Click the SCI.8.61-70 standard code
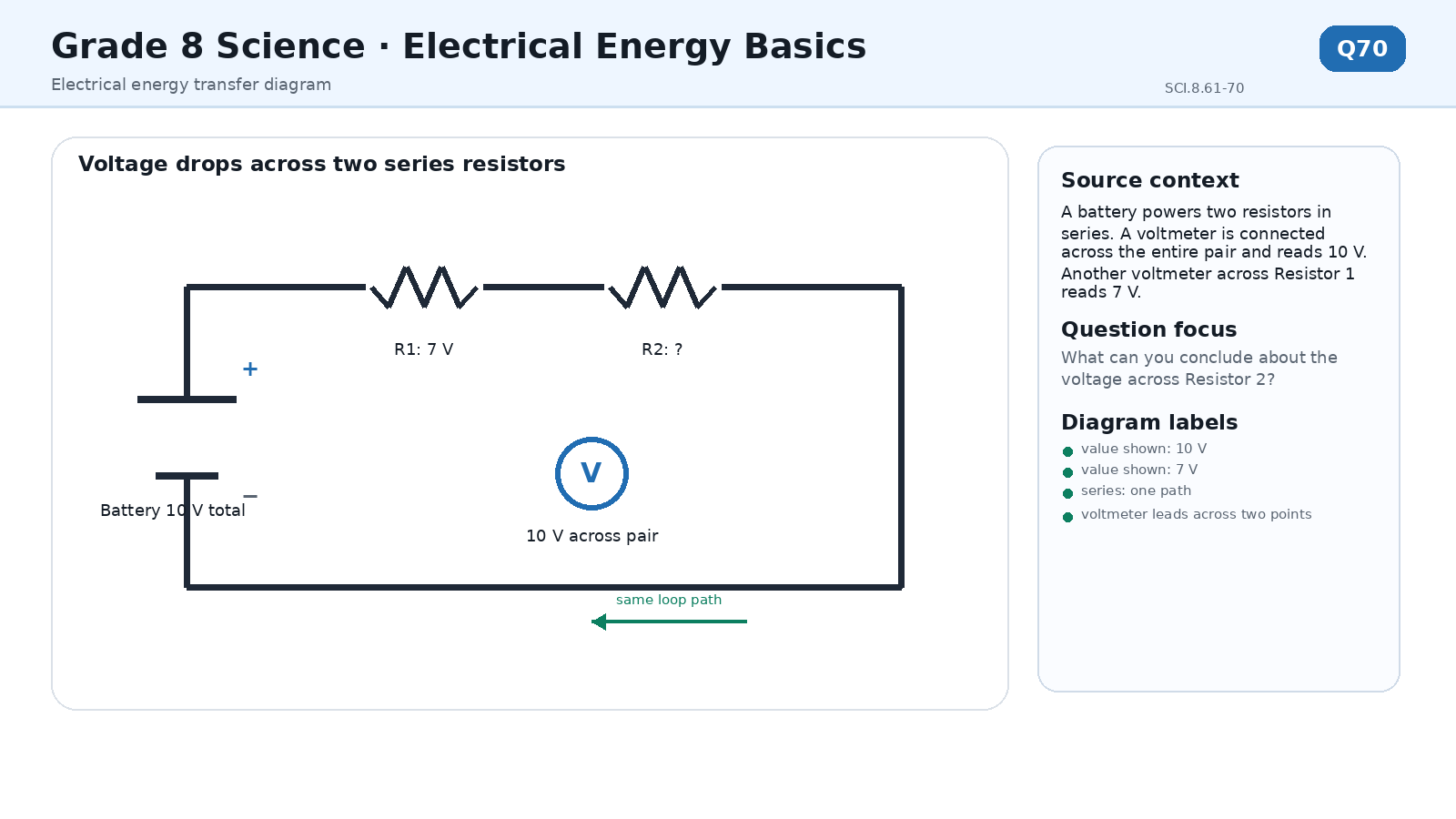This screenshot has width=1456, height=819. click(x=1204, y=88)
